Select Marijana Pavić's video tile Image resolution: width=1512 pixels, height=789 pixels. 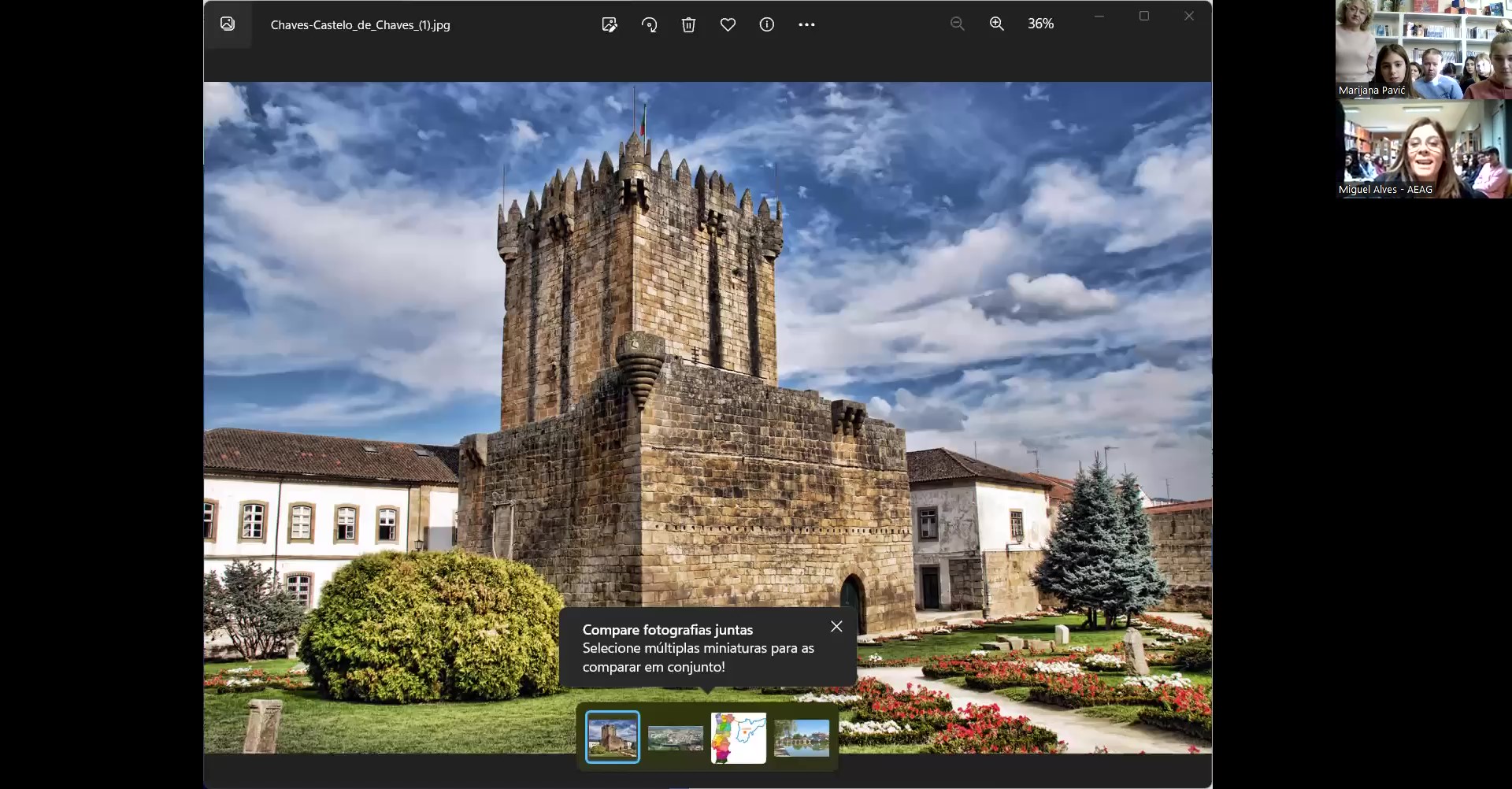[x=1422, y=49]
